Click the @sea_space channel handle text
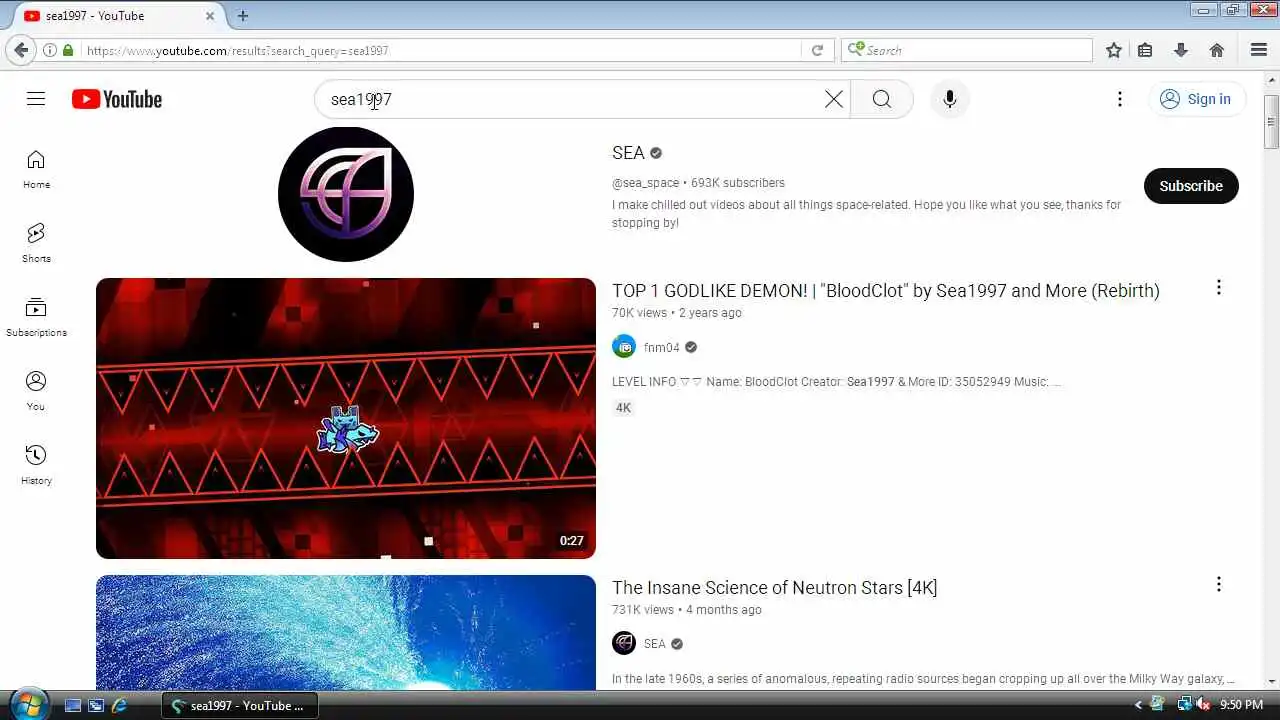Image resolution: width=1280 pixels, height=720 pixels. pos(645,183)
